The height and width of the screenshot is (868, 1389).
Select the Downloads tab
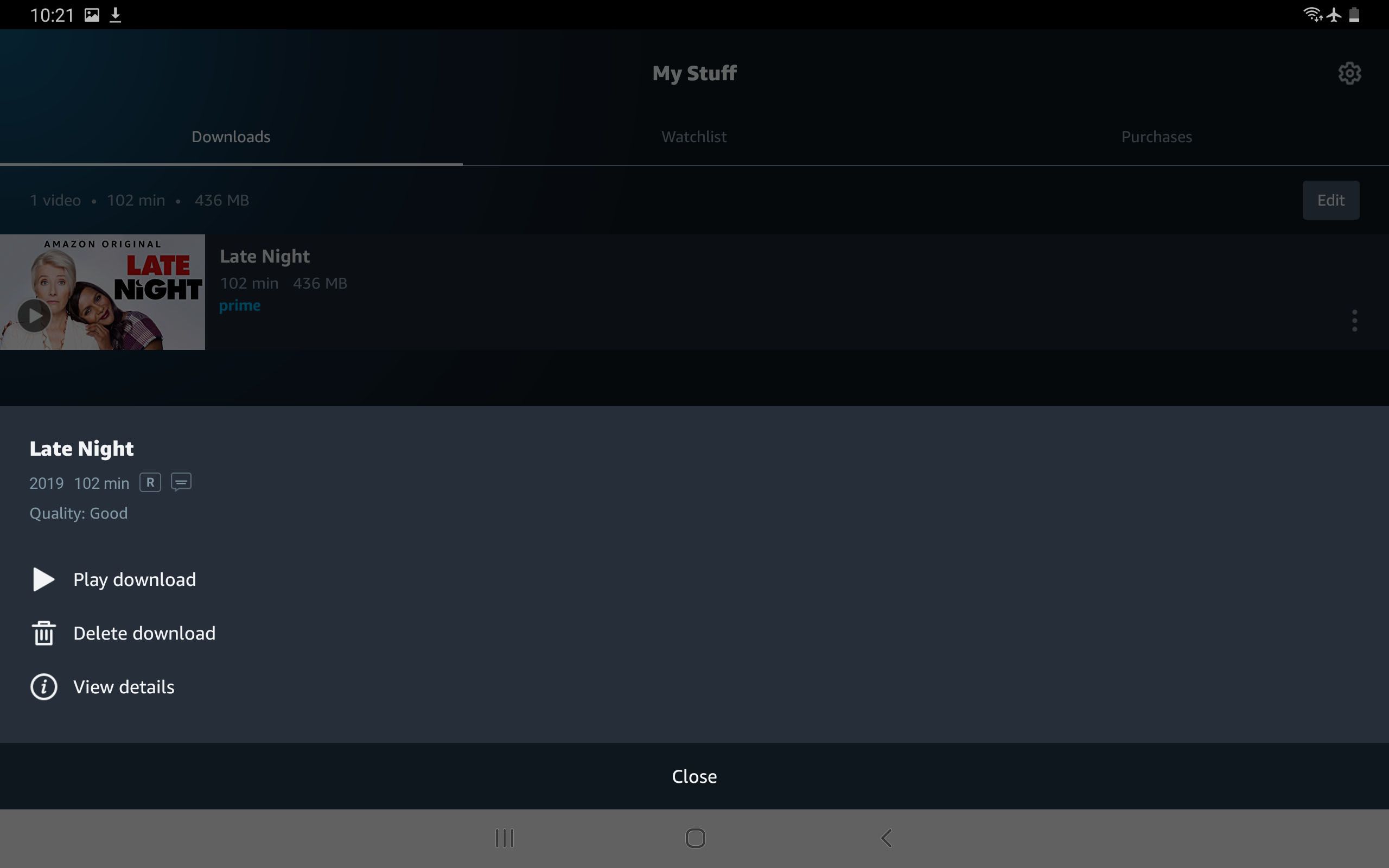coord(231,136)
